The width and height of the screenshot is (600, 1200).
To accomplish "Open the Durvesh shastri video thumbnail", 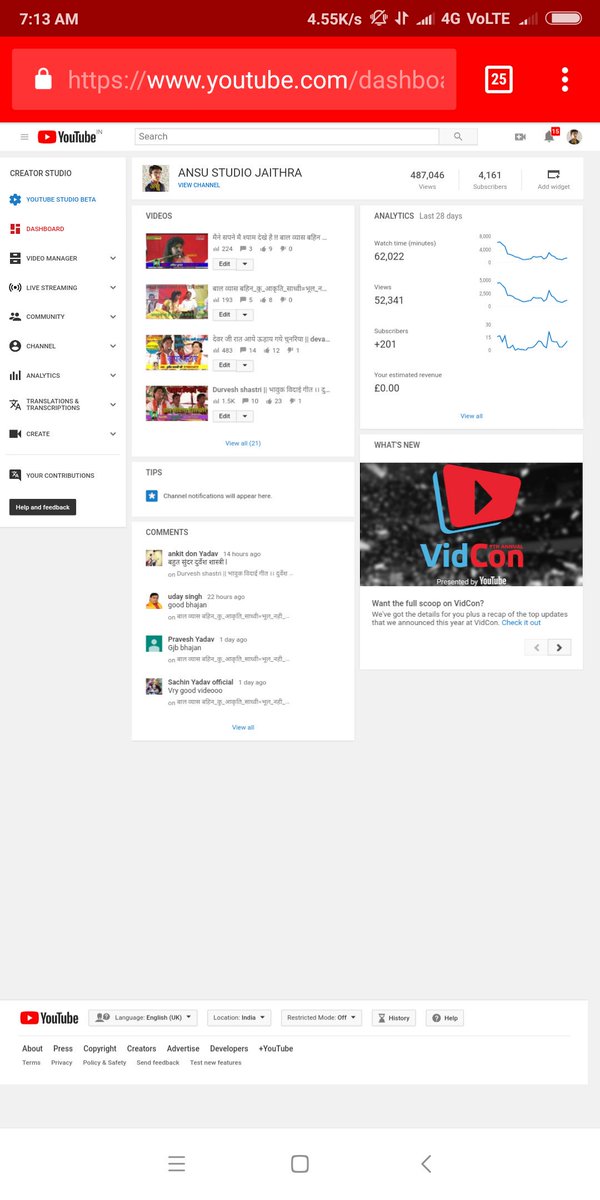I will (x=177, y=403).
